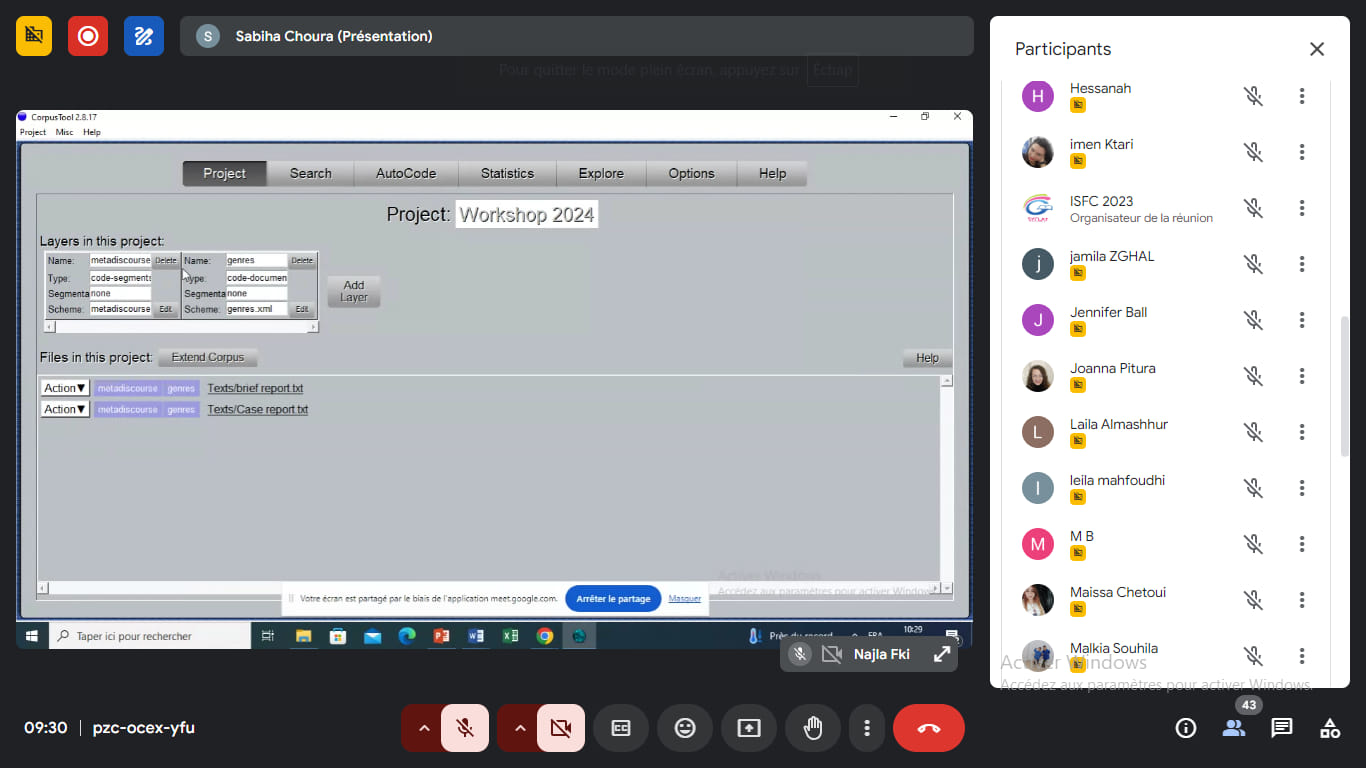Viewport: 1366px width, 768px height.
Task: Click the present screen button
Action: (749, 728)
